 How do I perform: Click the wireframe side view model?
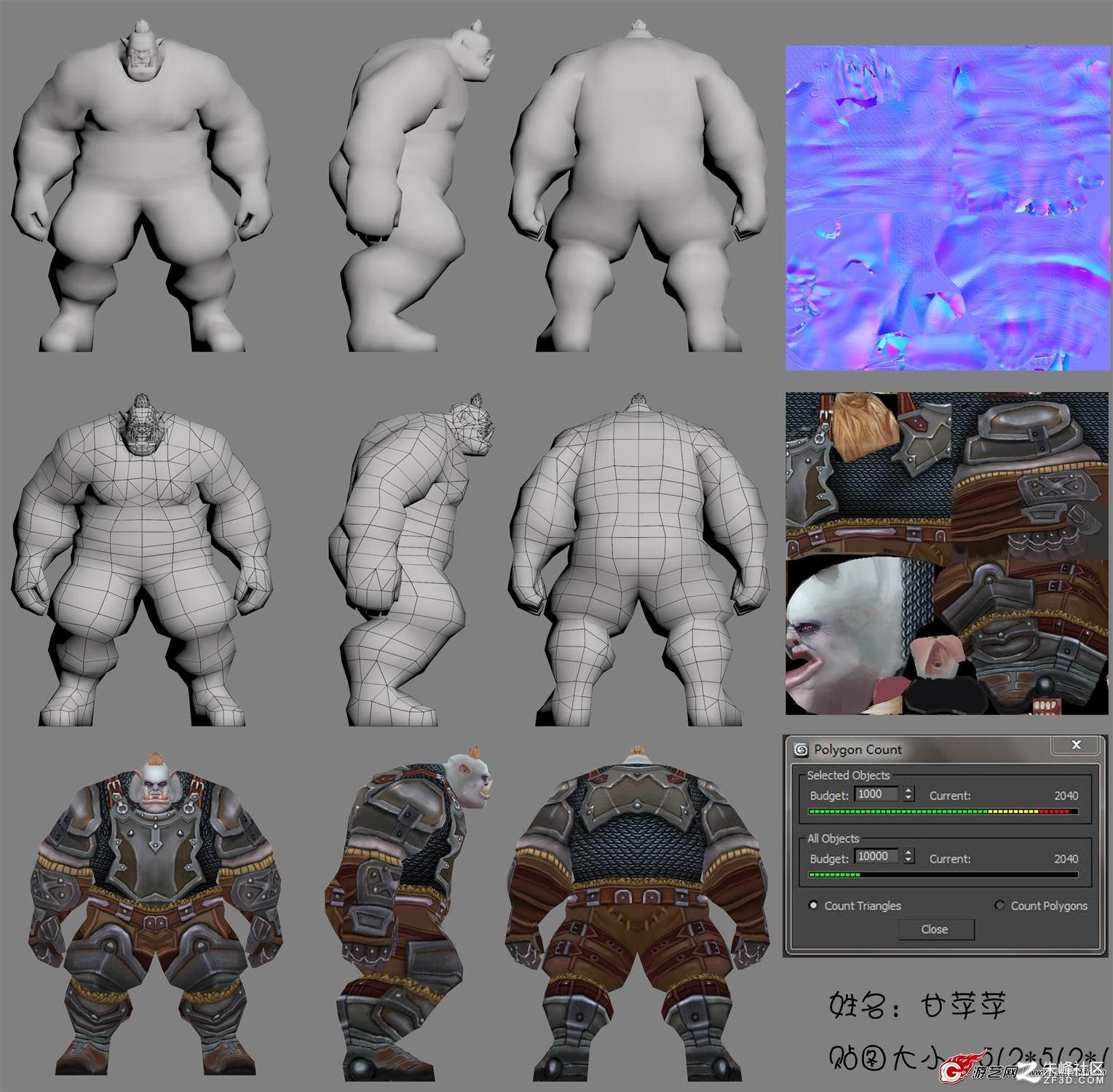(x=412, y=559)
